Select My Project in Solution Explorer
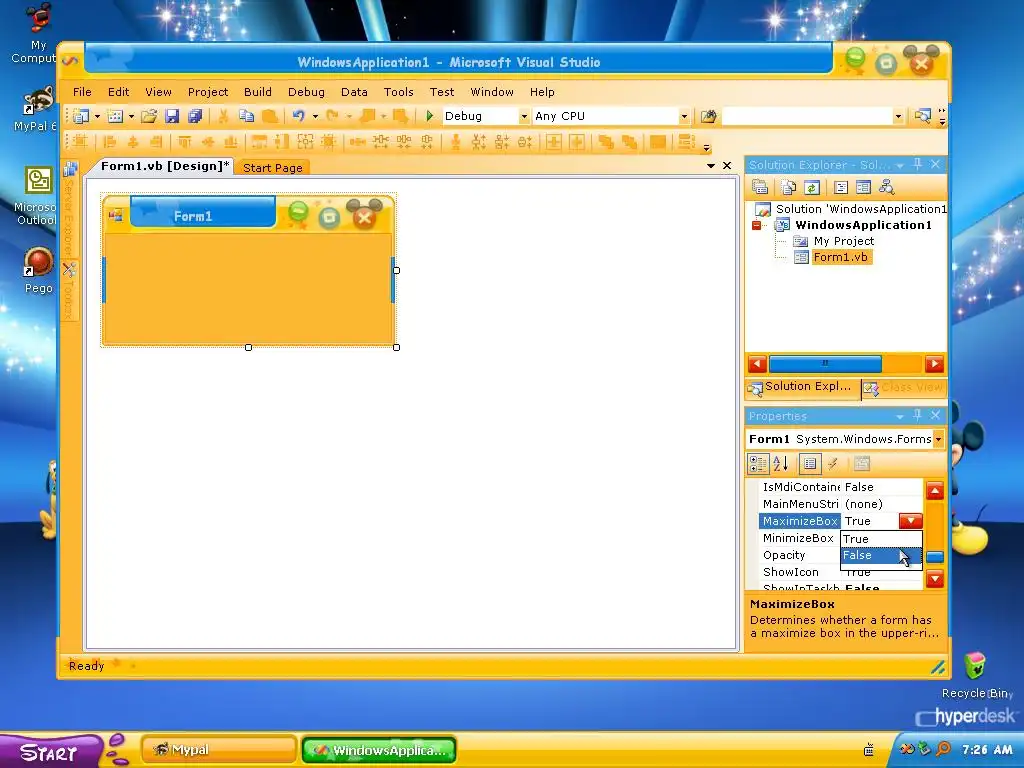 pyautogui.click(x=843, y=241)
